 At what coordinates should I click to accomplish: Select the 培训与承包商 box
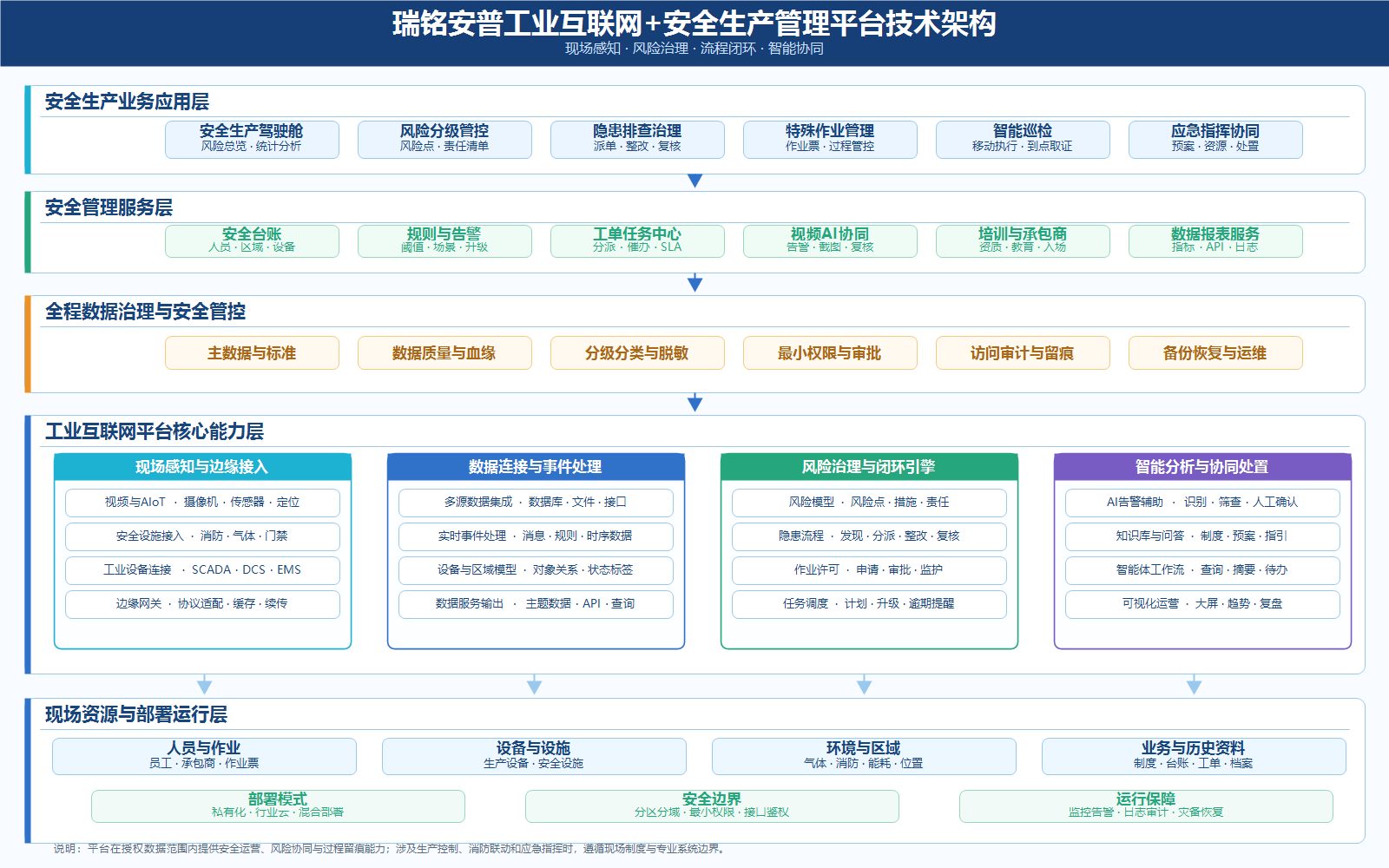coord(1023,240)
